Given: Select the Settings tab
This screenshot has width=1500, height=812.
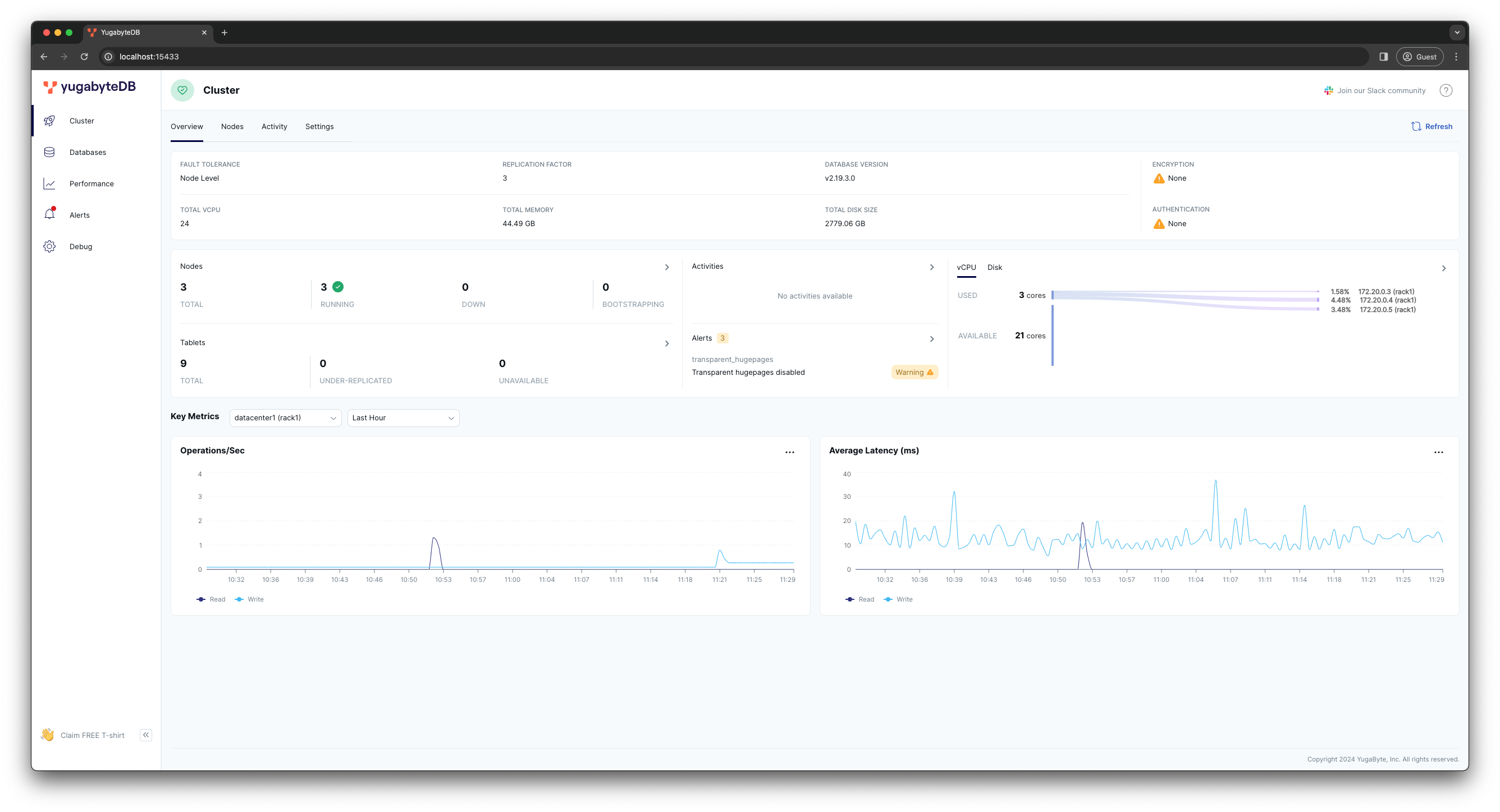Looking at the screenshot, I should 319,126.
